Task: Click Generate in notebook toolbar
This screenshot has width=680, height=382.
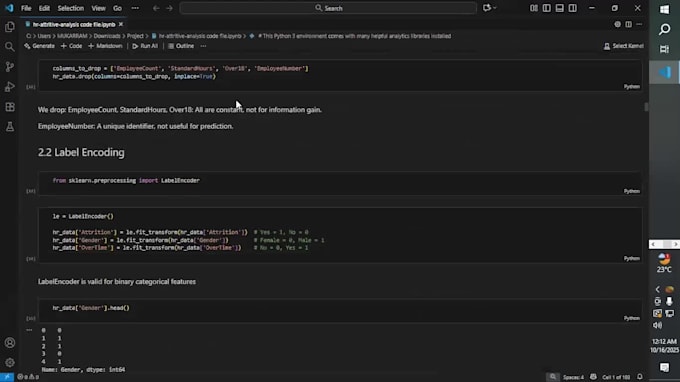Action: tap(39, 46)
